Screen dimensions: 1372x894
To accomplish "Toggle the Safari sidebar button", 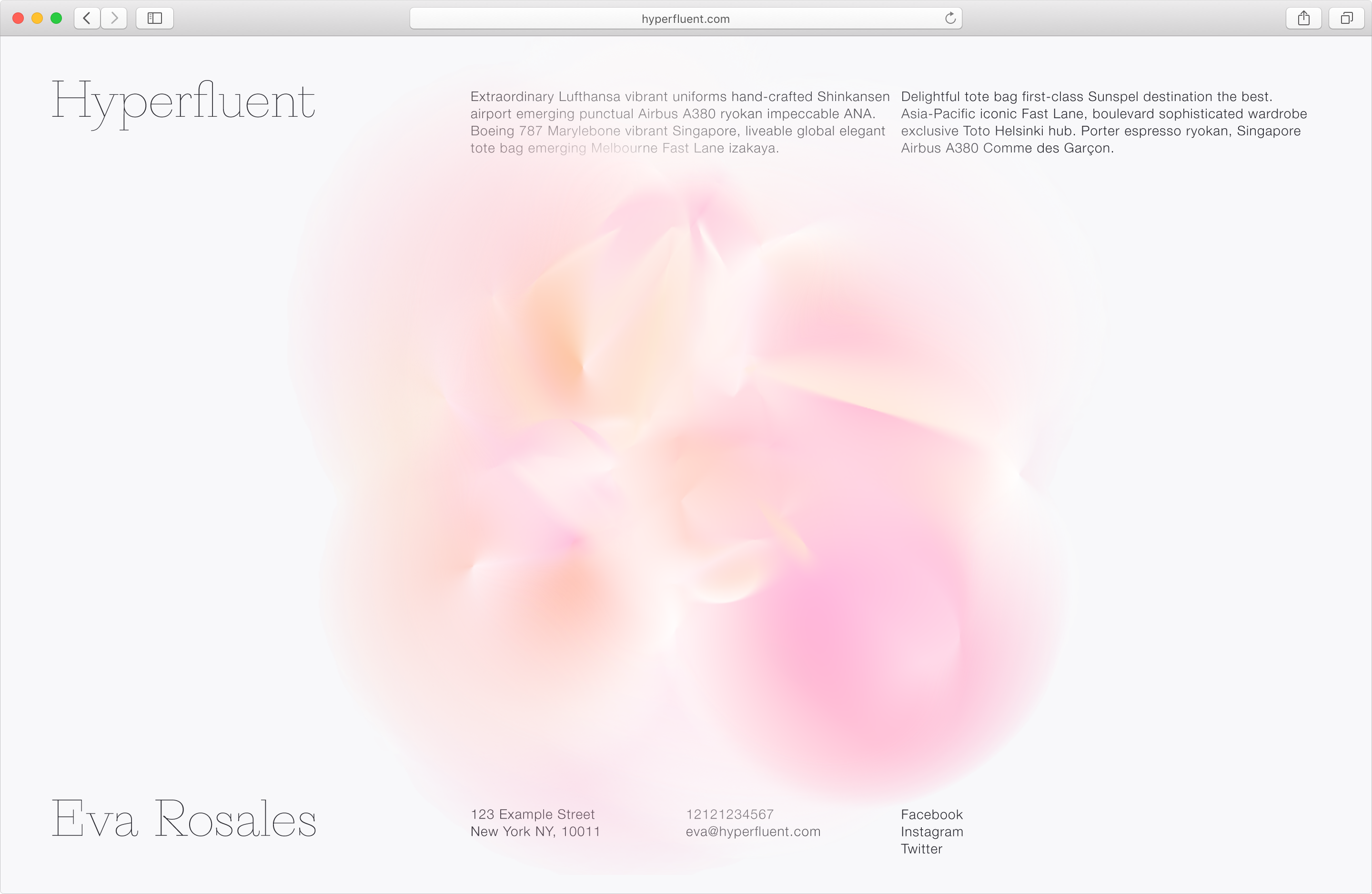I will [154, 19].
